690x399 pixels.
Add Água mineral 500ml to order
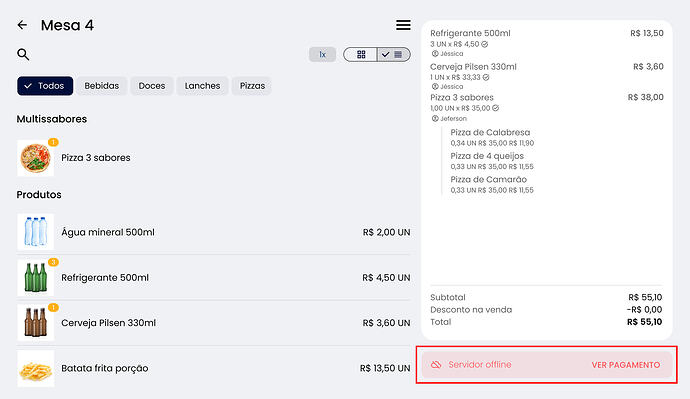(x=213, y=232)
